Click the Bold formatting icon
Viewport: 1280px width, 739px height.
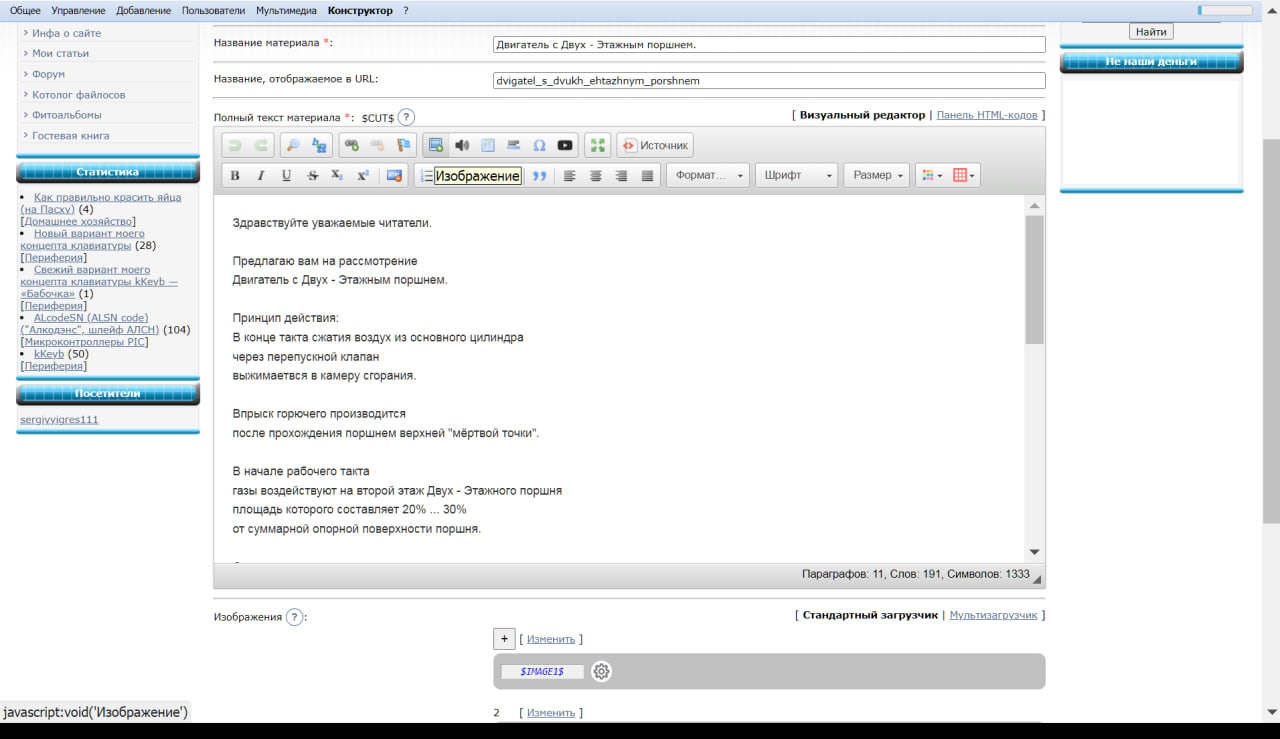pos(235,176)
